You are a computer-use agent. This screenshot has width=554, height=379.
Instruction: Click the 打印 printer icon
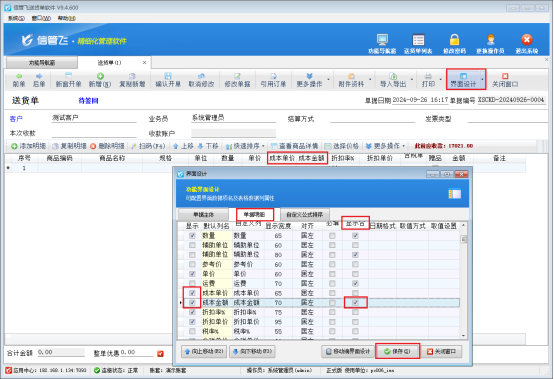click(x=428, y=76)
